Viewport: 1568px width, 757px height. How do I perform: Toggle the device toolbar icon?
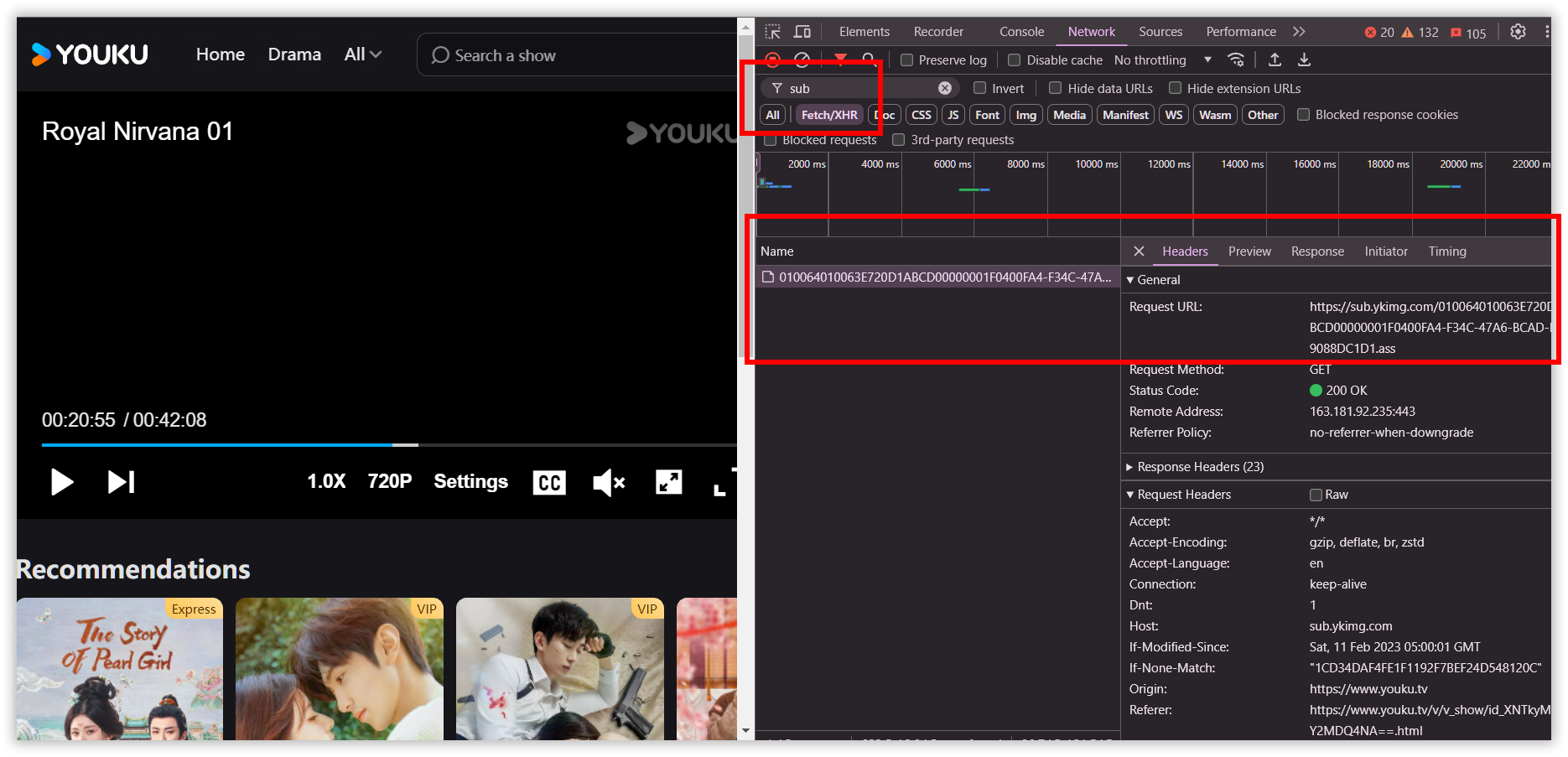click(802, 32)
